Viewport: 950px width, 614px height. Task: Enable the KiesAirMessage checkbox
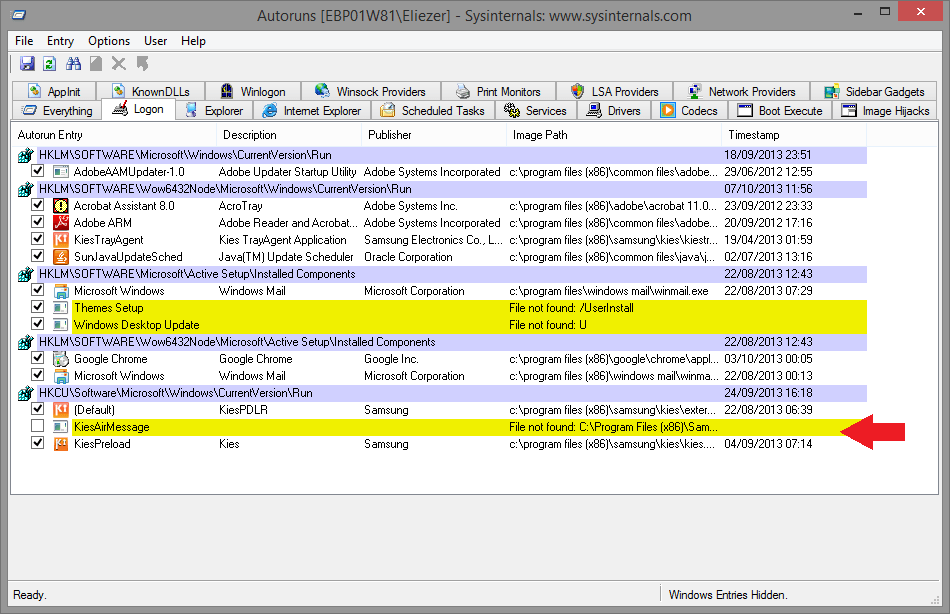point(38,427)
